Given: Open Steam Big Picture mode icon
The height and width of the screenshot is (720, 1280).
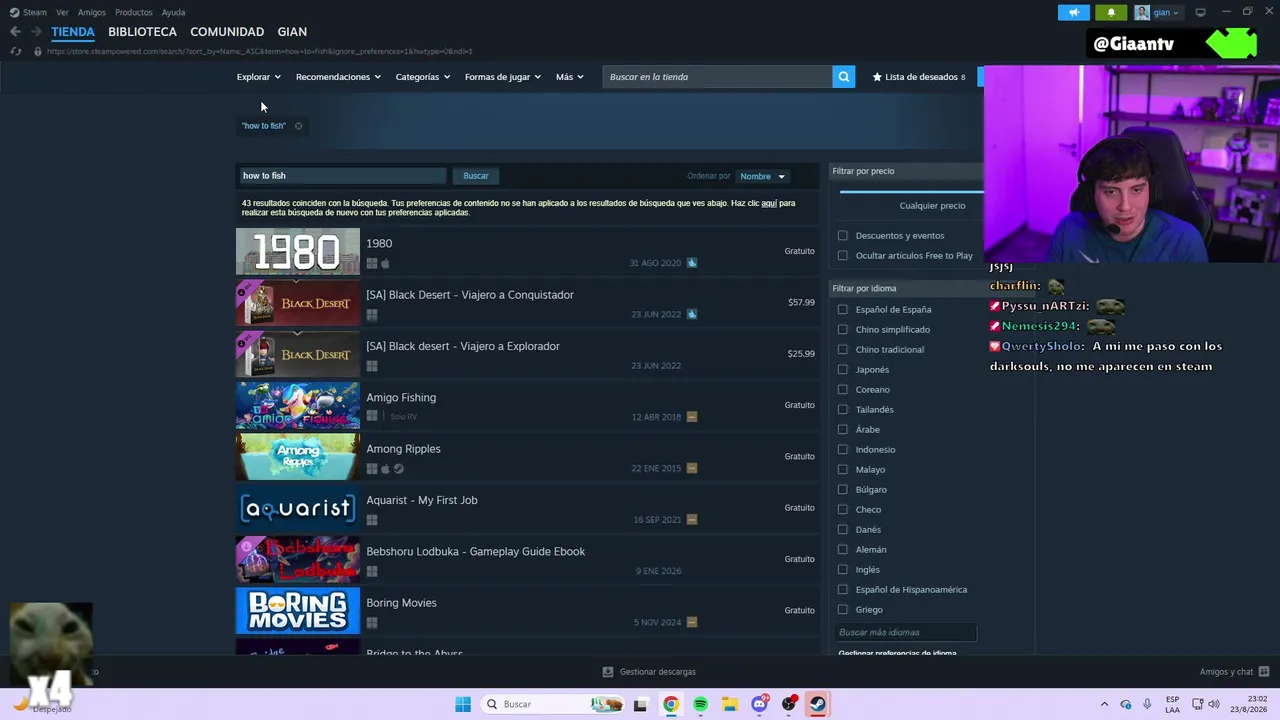Looking at the screenshot, I should point(1200,12).
